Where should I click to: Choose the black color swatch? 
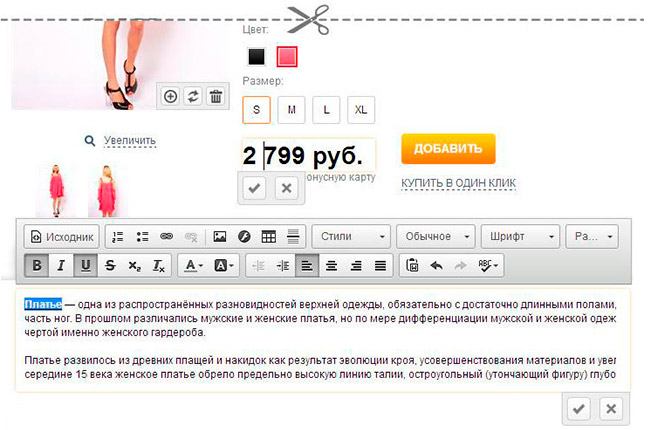(x=256, y=57)
